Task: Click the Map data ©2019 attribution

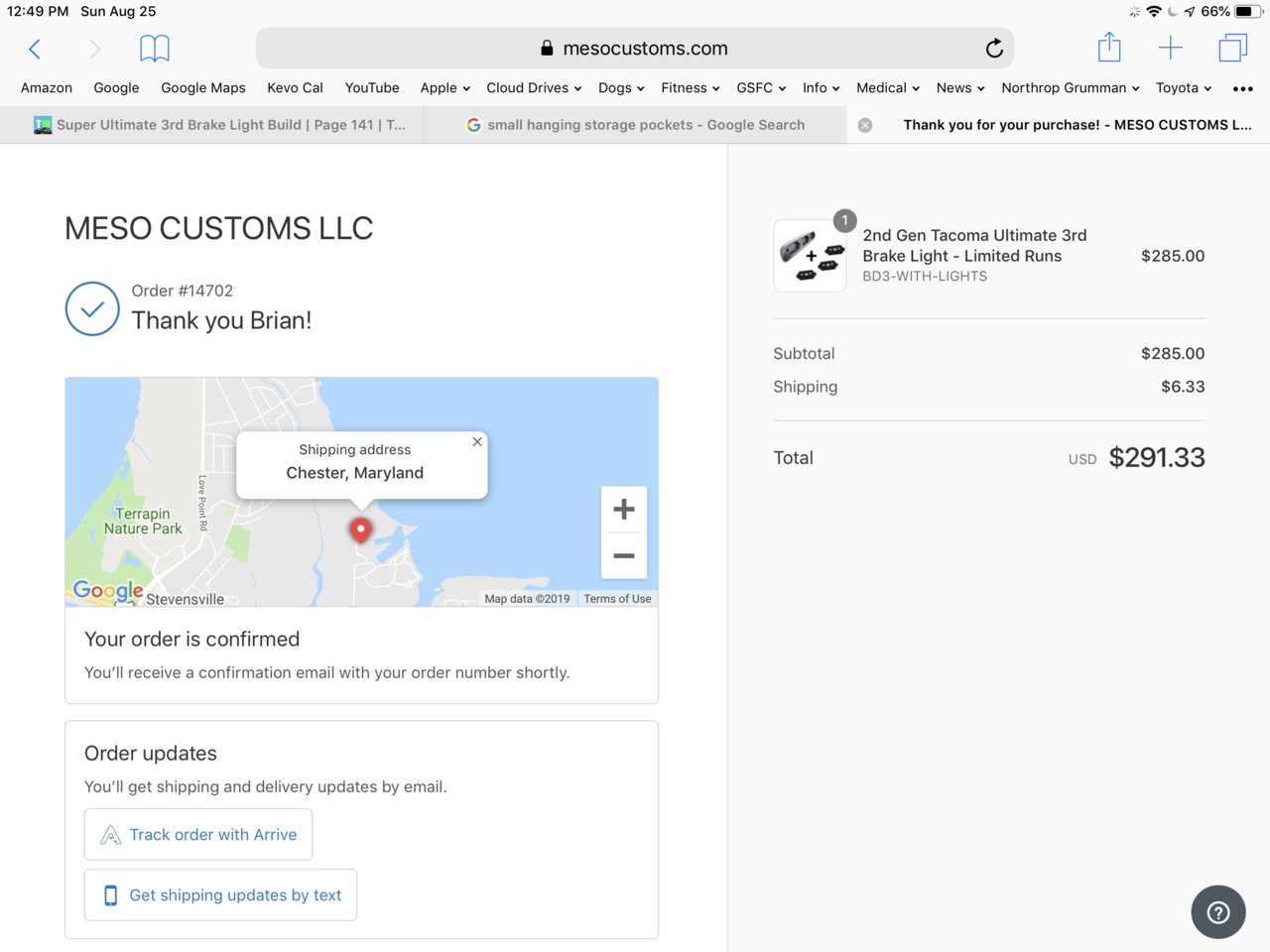Action: [x=527, y=599]
